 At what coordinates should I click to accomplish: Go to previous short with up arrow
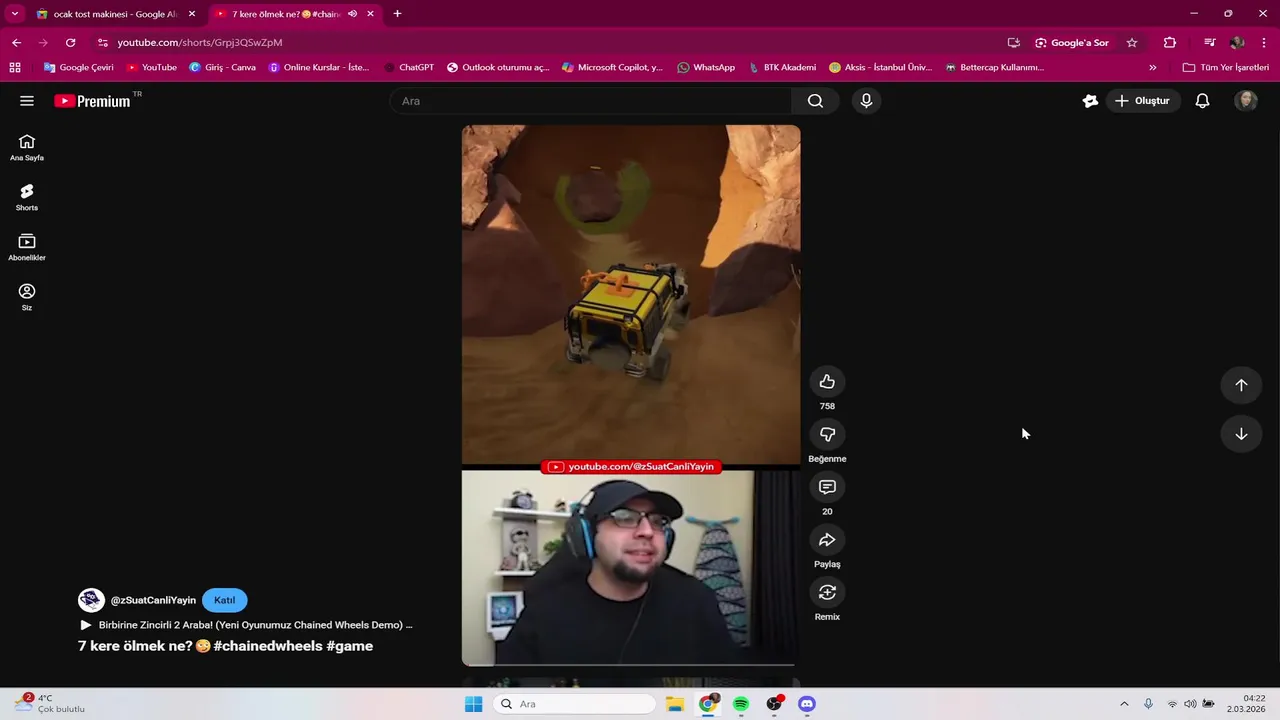[x=1241, y=385]
